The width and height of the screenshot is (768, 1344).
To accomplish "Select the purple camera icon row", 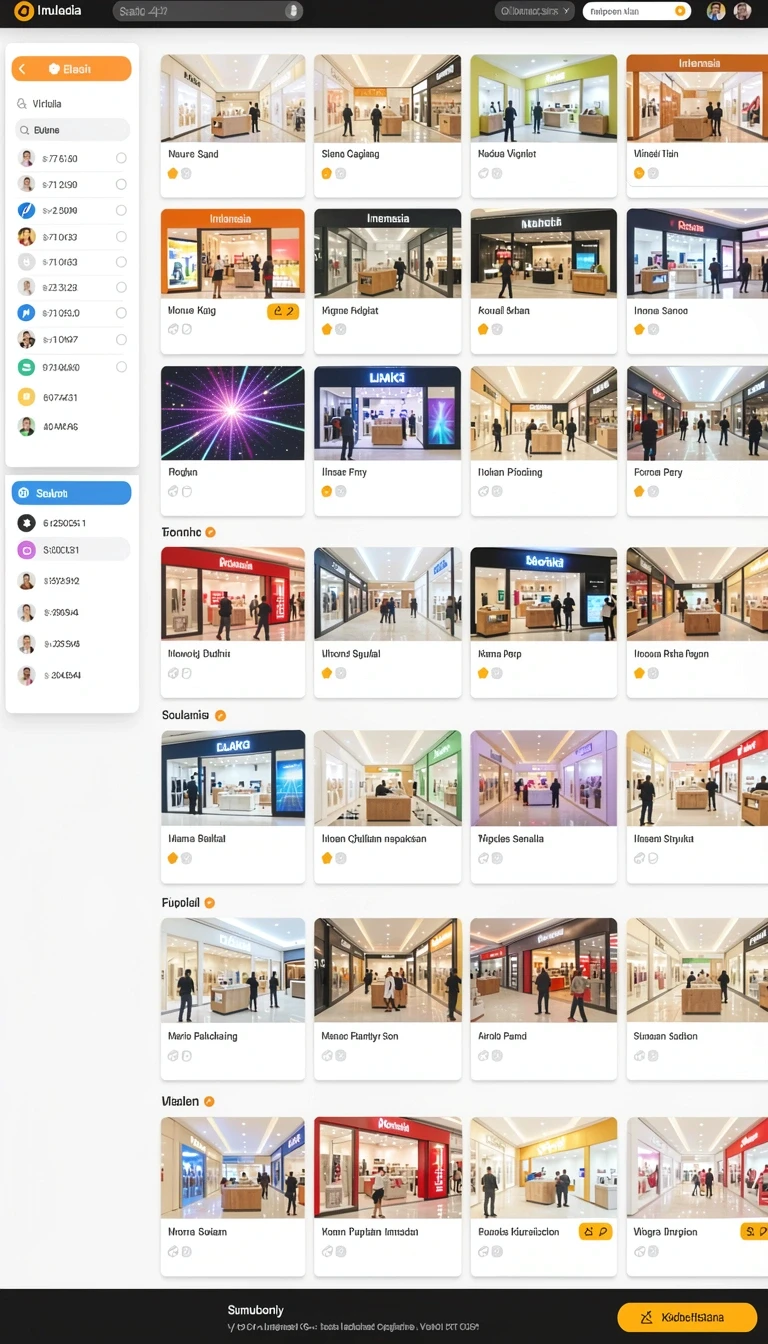I will tap(71, 549).
